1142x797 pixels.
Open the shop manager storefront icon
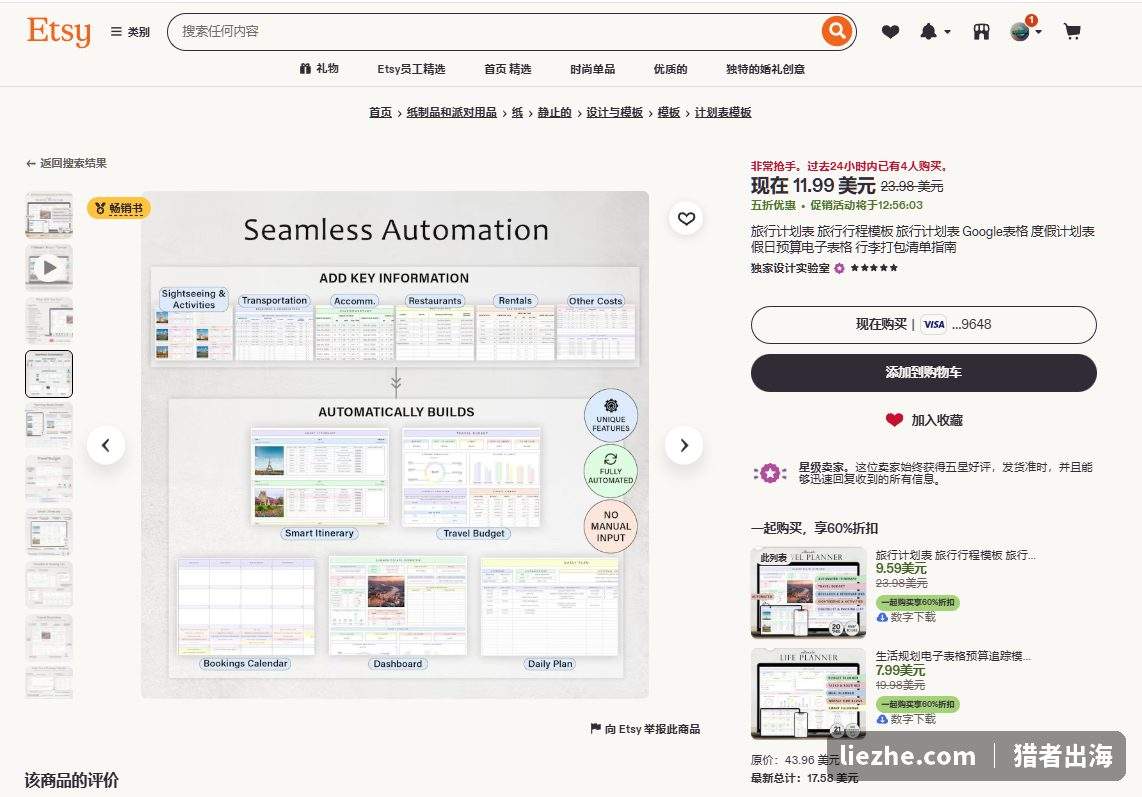(x=981, y=32)
